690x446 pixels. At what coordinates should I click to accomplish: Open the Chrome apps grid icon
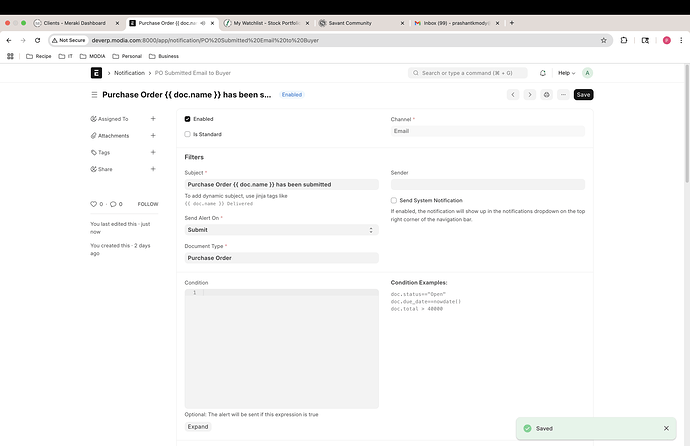tap(10, 56)
